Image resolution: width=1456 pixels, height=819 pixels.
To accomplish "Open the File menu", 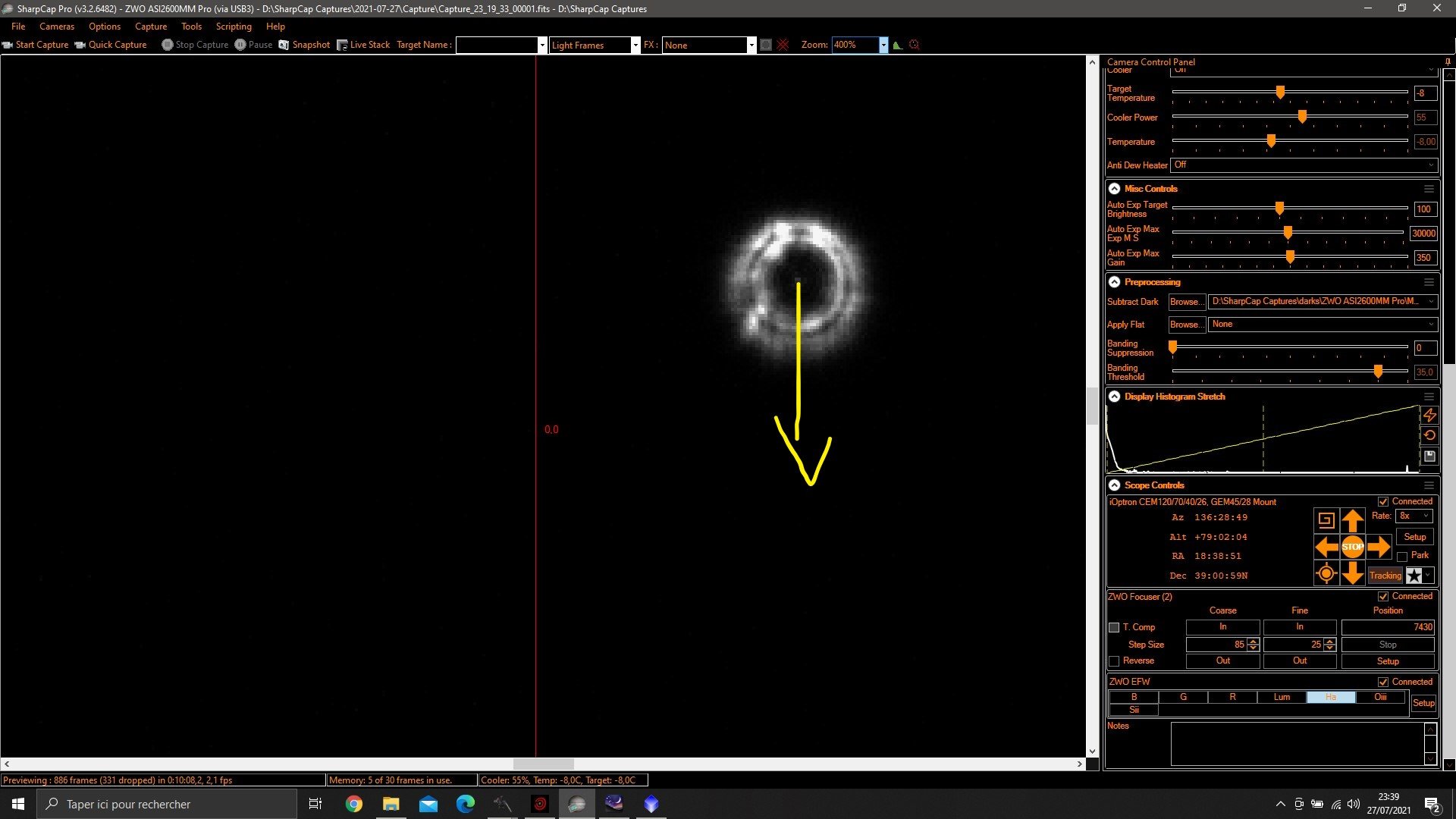I will pos(18,27).
